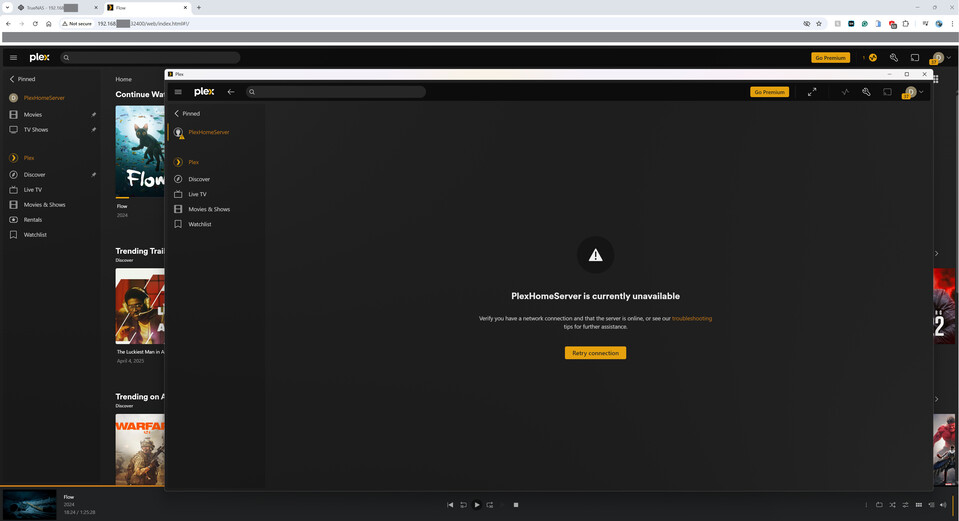Go back using the arrow in the Plex popup
Image resolution: width=959 pixels, height=521 pixels.
pyautogui.click(x=231, y=92)
